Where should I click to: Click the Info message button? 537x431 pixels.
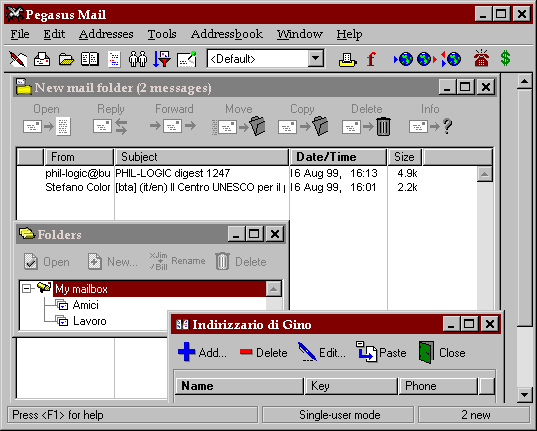click(x=430, y=119)
